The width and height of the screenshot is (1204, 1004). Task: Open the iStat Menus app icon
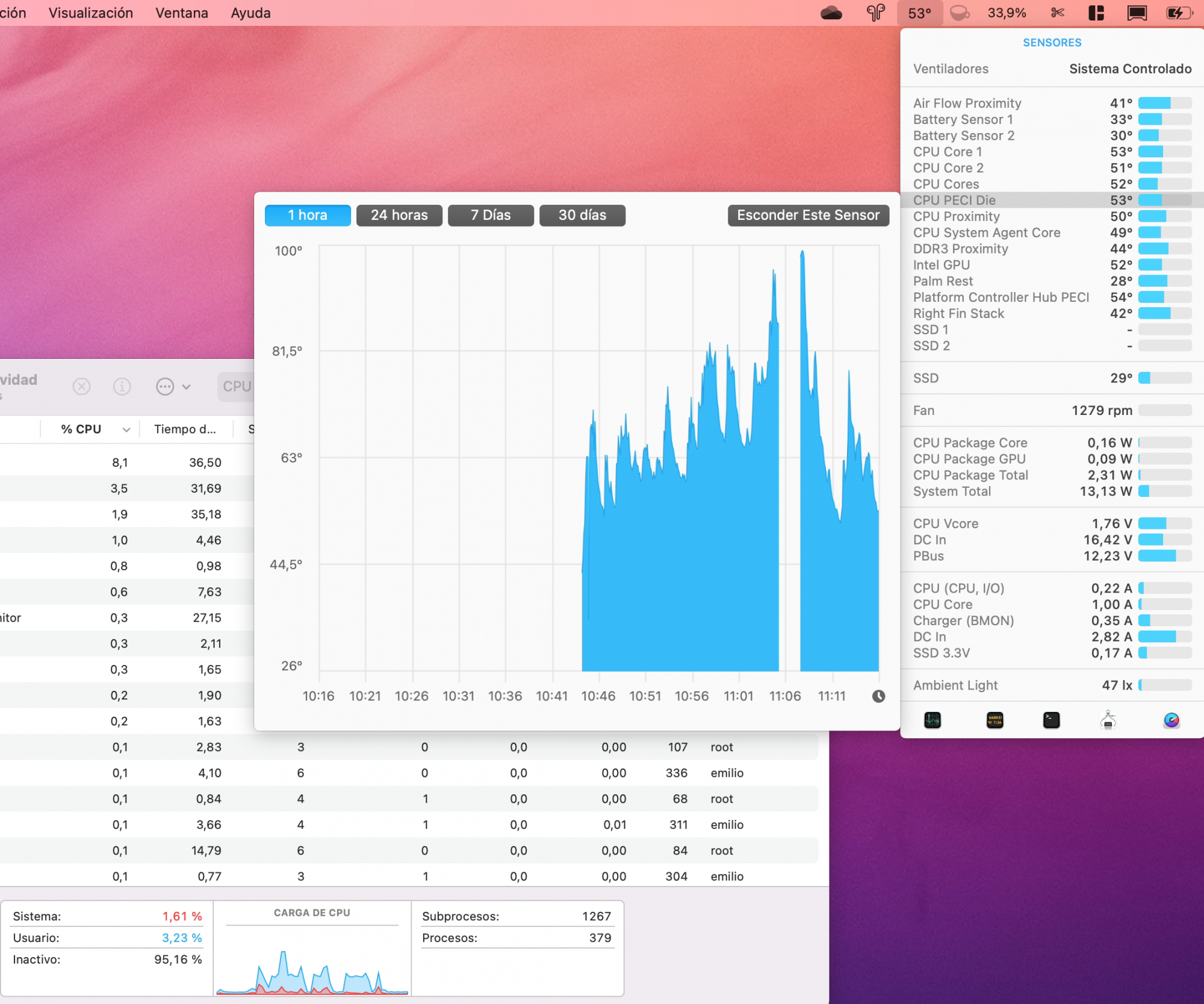point(1171,720)
